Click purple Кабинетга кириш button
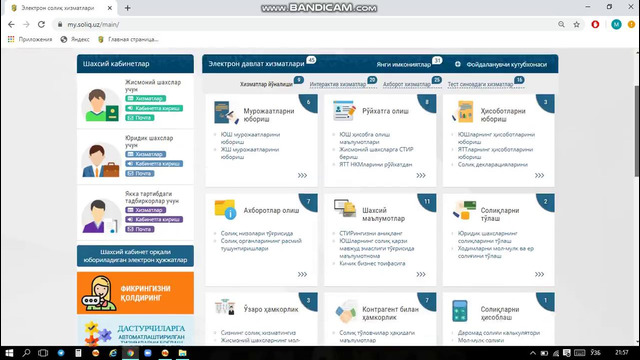This screenshot has height=360, width=640. tap(154, 220)
